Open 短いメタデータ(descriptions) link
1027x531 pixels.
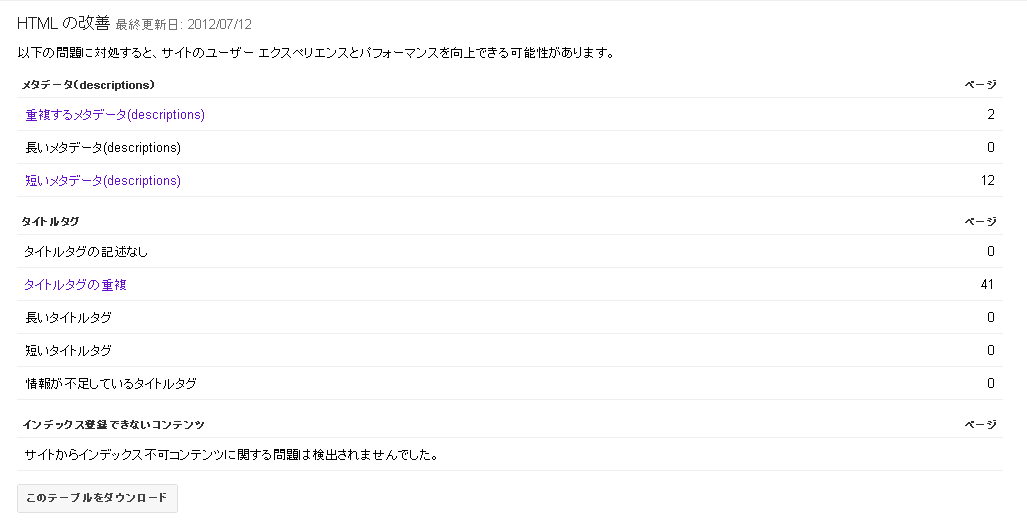coord(103,180)
